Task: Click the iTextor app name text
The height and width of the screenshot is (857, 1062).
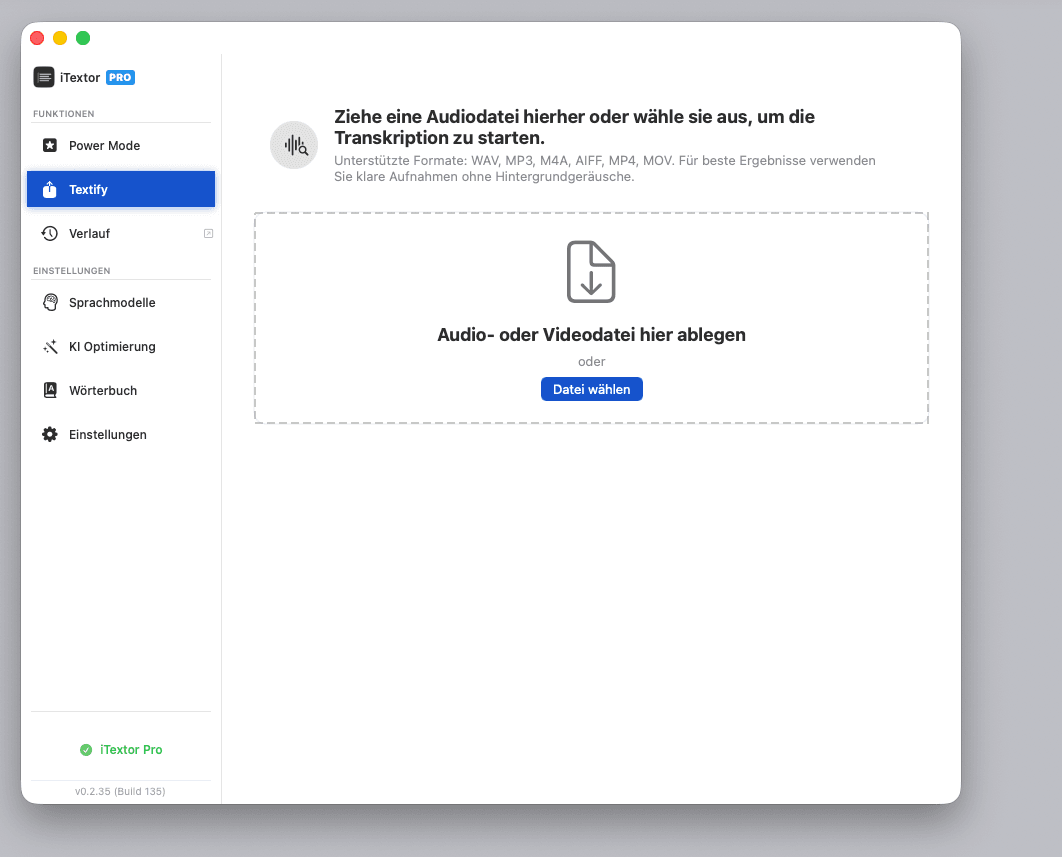Action: point(80,77)
